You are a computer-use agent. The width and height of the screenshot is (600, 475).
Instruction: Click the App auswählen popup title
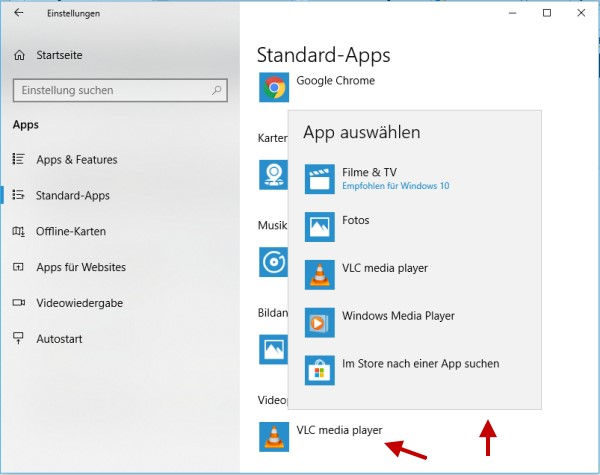(362, 132)
